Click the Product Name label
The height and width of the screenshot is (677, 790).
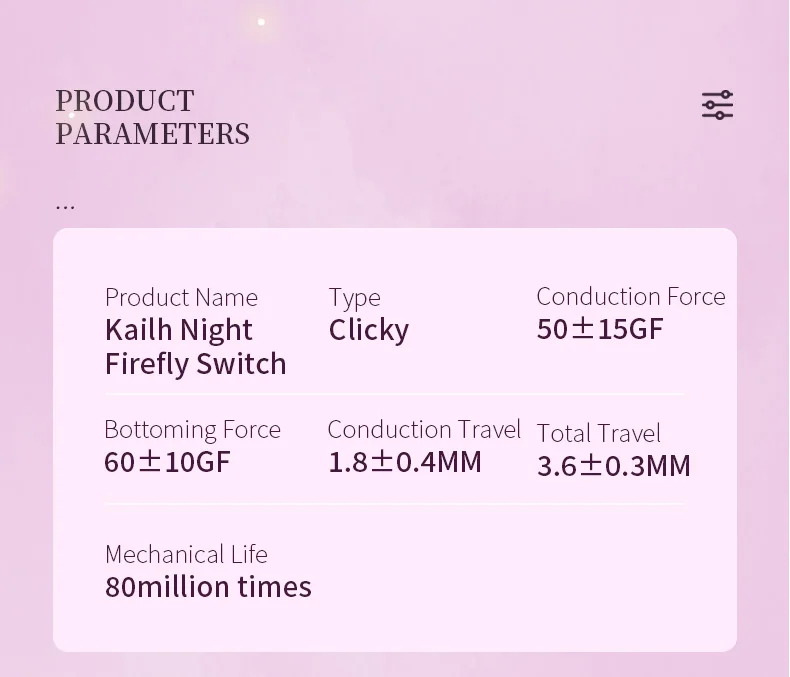click(x=181, y=297)
